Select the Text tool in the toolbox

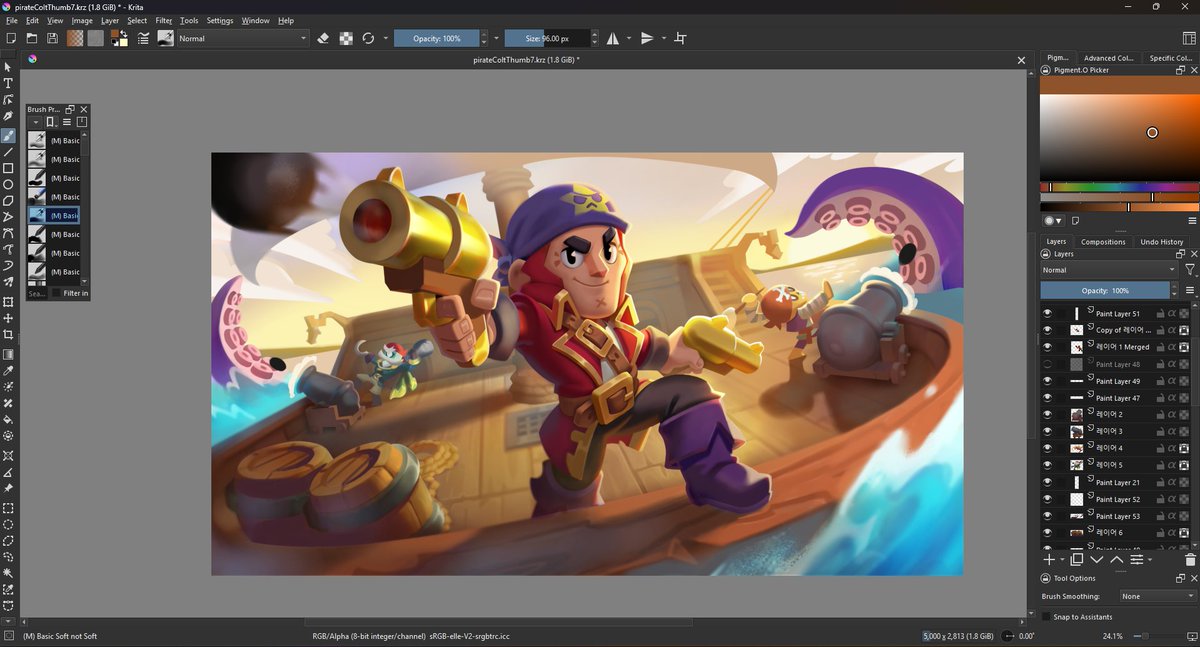tap(8, 84)
